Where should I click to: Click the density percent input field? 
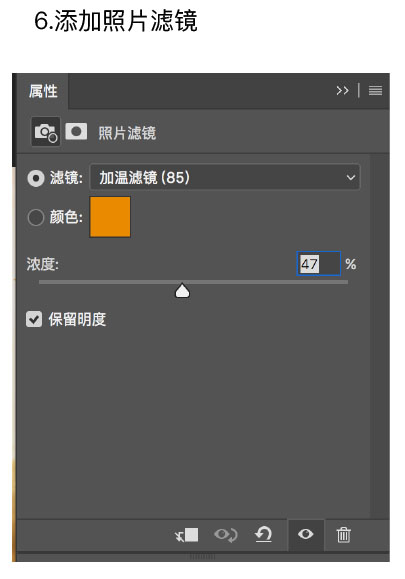tap(319, 264)
